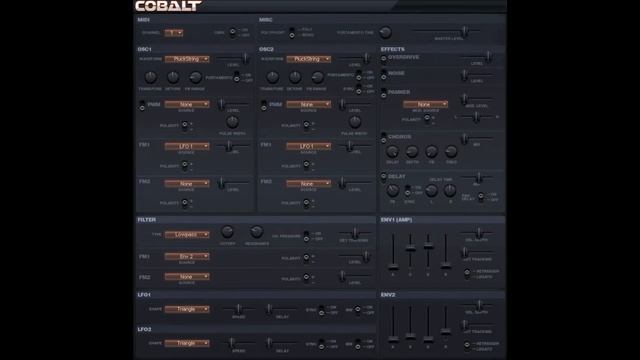
Task: Toggle LFO2 Sync switch
Action: (x=322, y=344)
